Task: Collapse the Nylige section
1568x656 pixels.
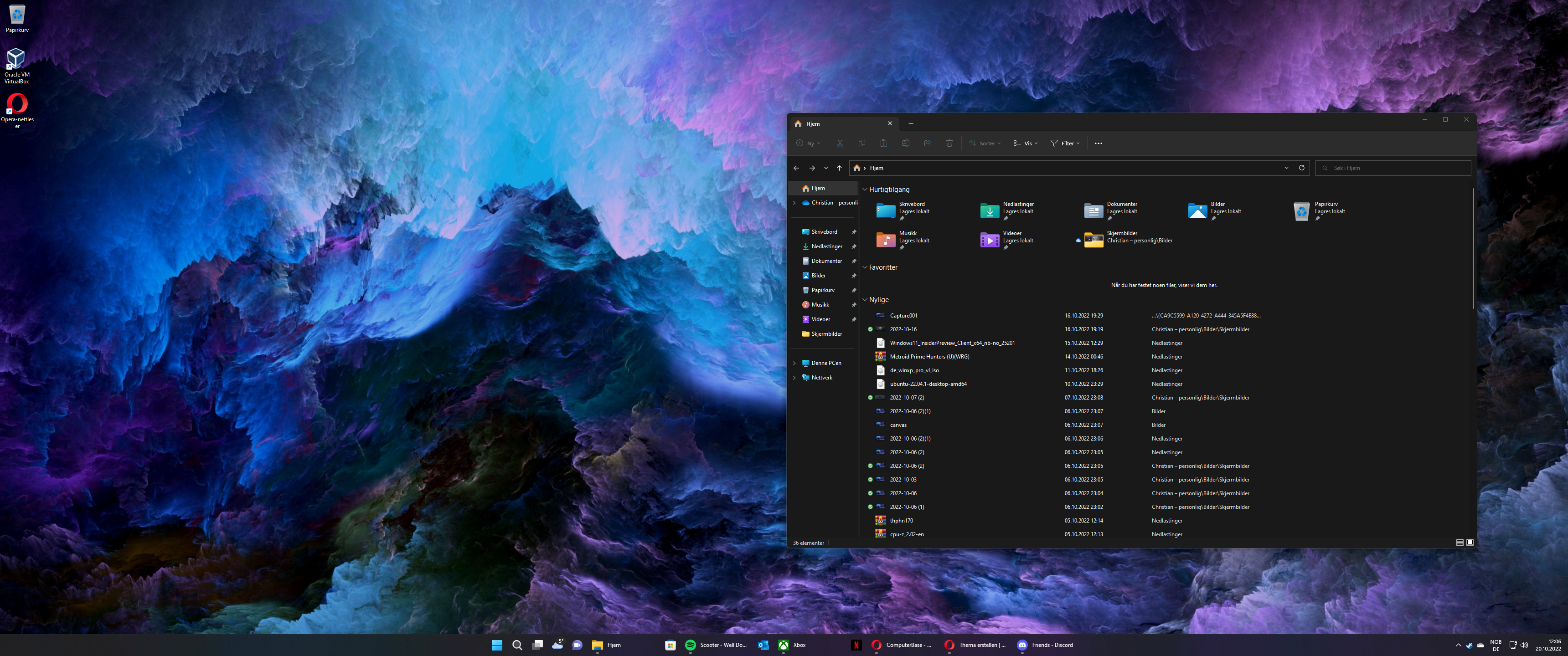Action: pyautogui.click(x=865, y=300)
